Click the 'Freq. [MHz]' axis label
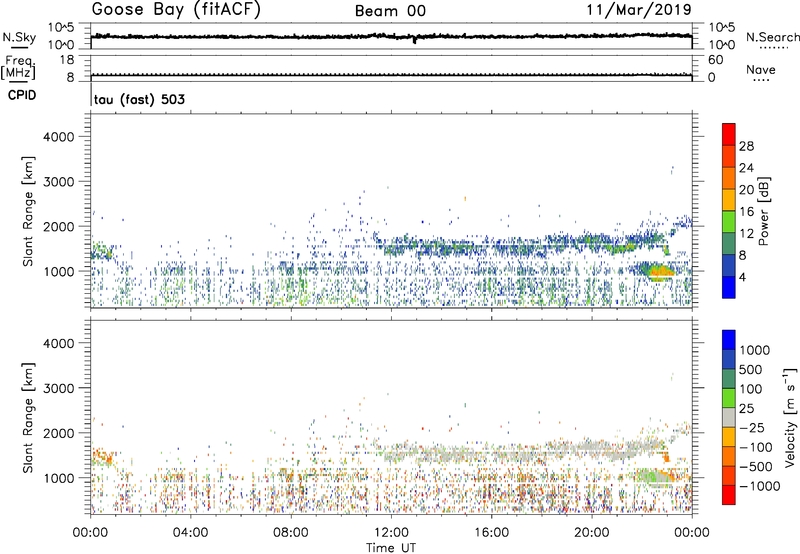The image size is (800, 554). [19, 67]
